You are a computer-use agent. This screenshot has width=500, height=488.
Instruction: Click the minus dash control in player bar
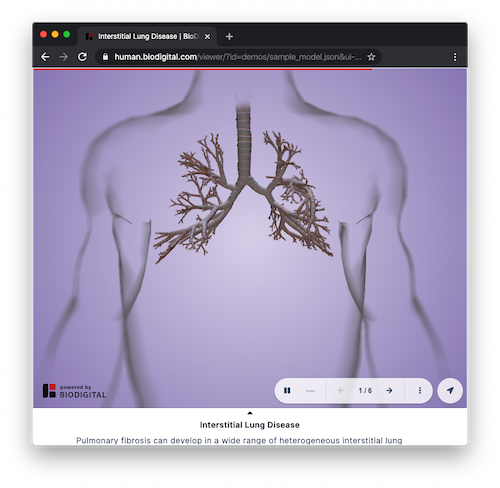click(x=310, y=391)
